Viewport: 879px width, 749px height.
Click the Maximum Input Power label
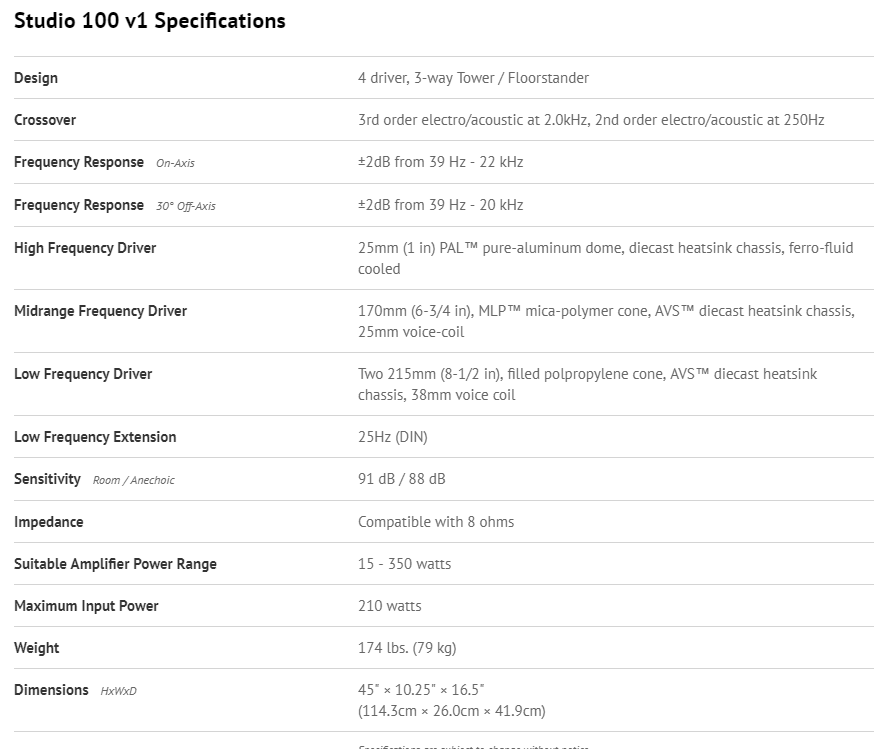[86, 606]
